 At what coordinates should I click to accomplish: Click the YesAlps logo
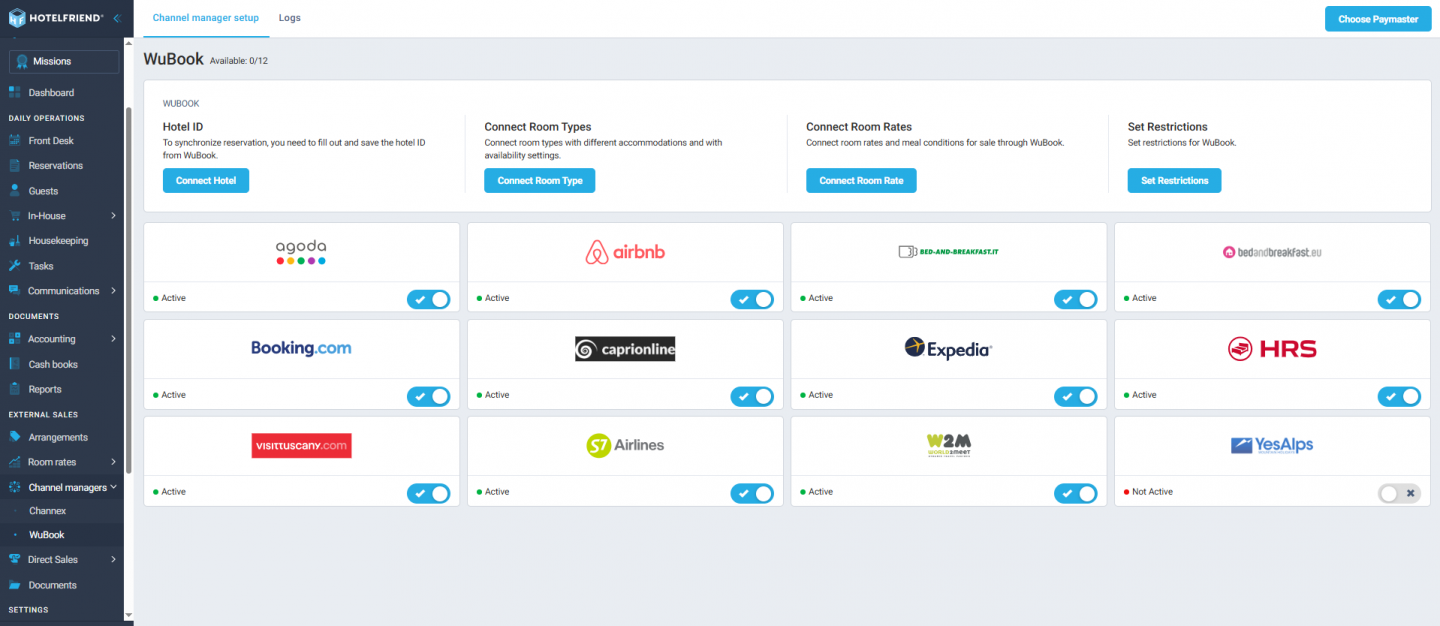[x=1272, y=445]
